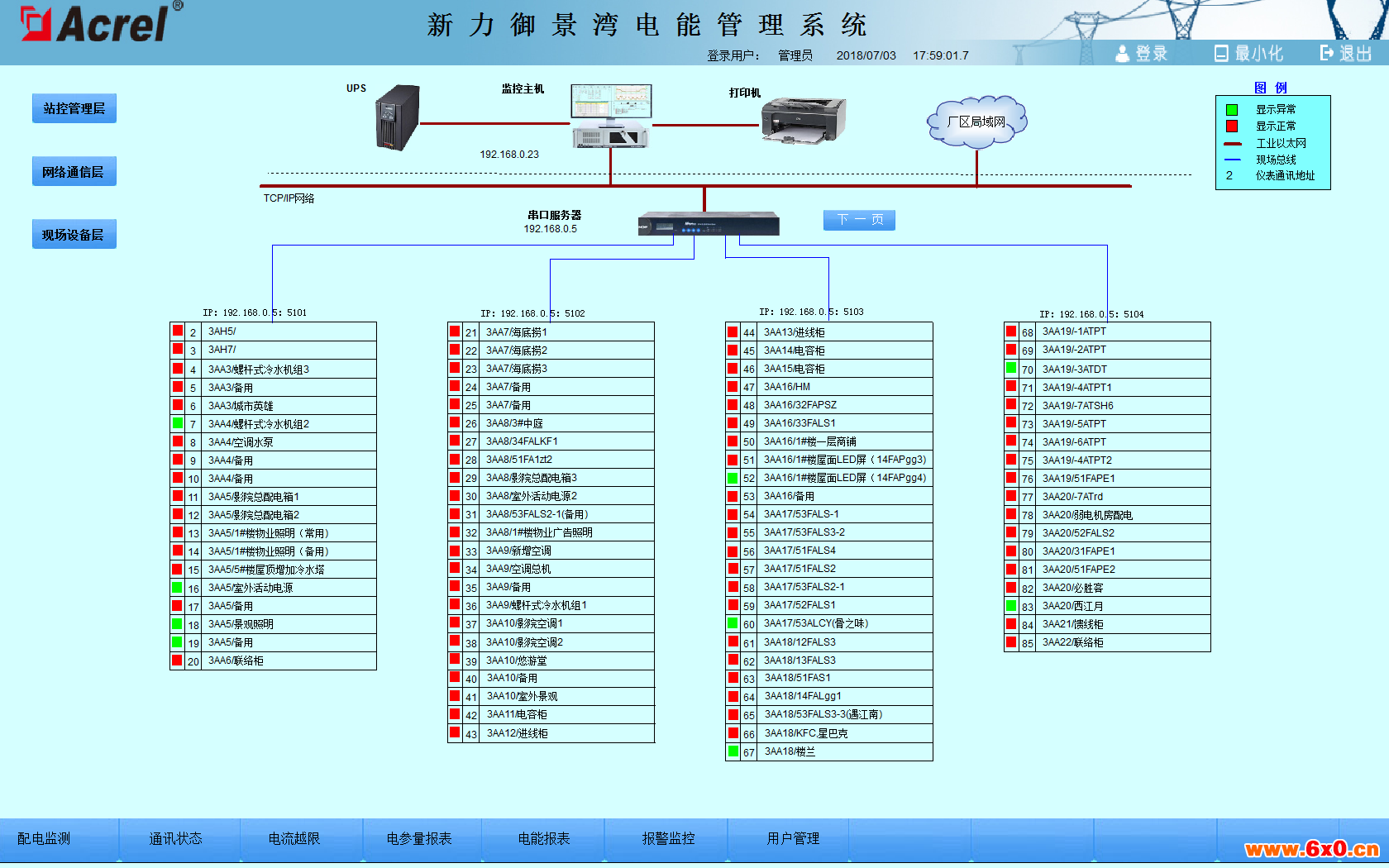
Task: Click the IP 192.168.0.5: 5104 label
Action: pyautogui.click(x=1091, y=314)
